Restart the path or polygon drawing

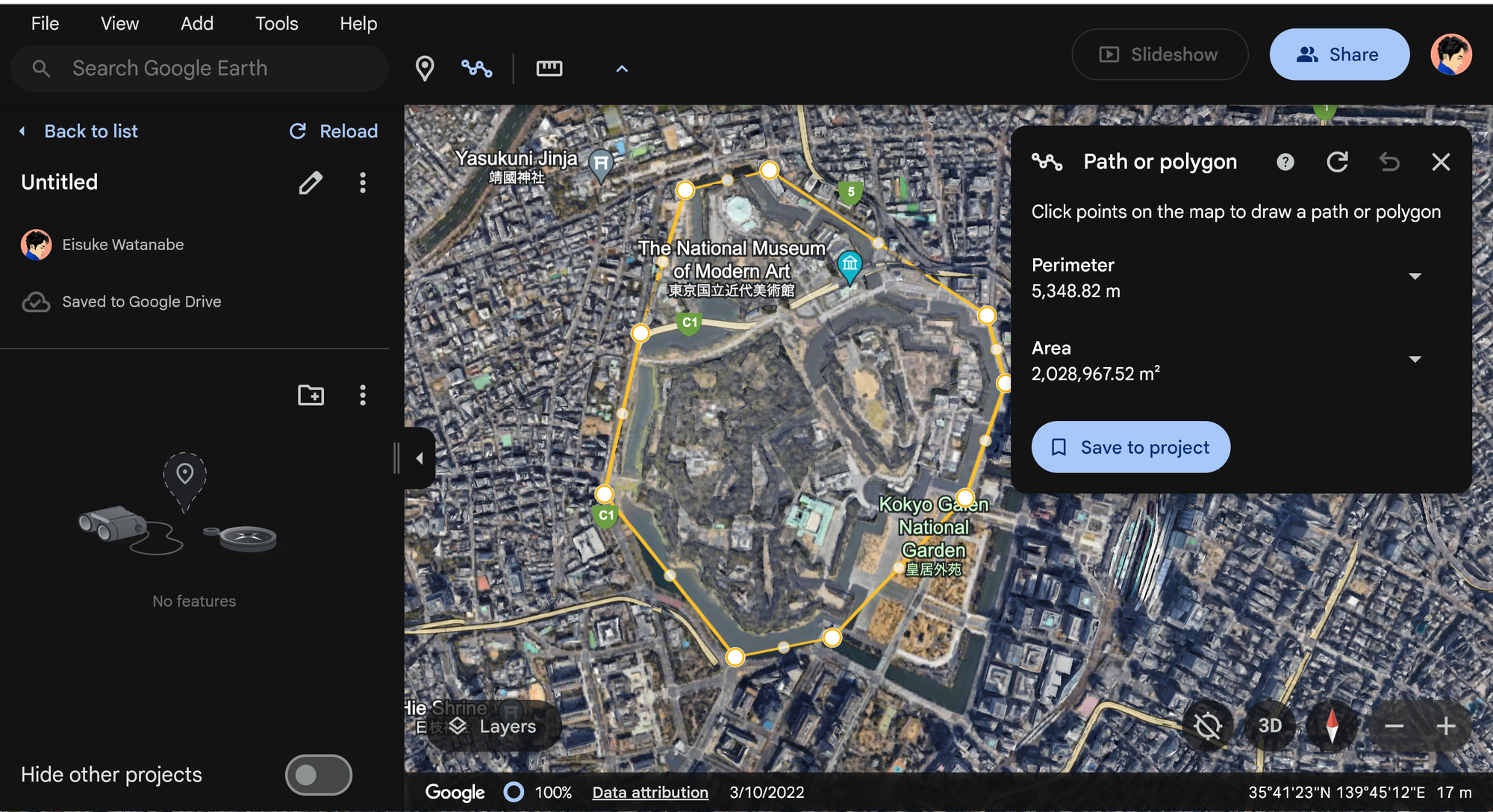1337,162
